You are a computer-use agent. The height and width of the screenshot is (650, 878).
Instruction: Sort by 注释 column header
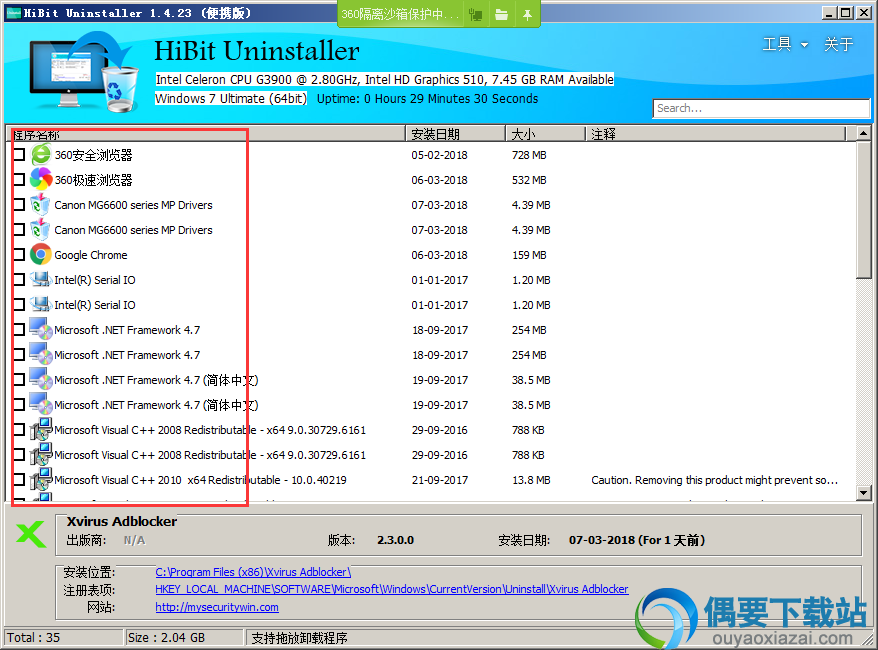pyautogui.click(x=716, y=134)
